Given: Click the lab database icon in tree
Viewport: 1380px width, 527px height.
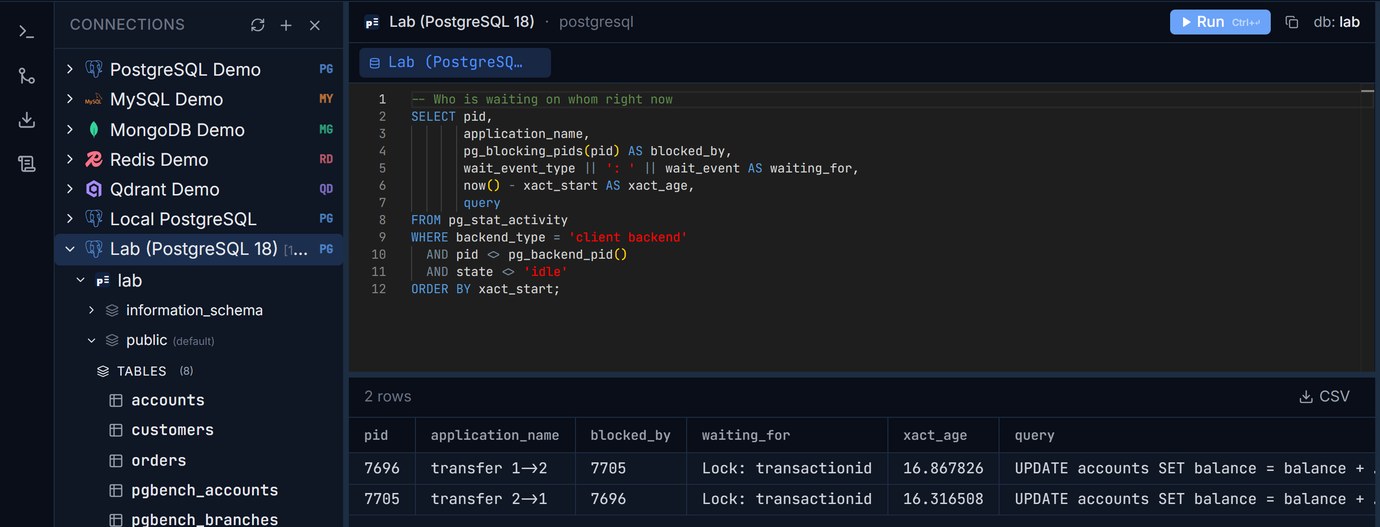Looking at the screenshot, I should [x=102, y=280].
